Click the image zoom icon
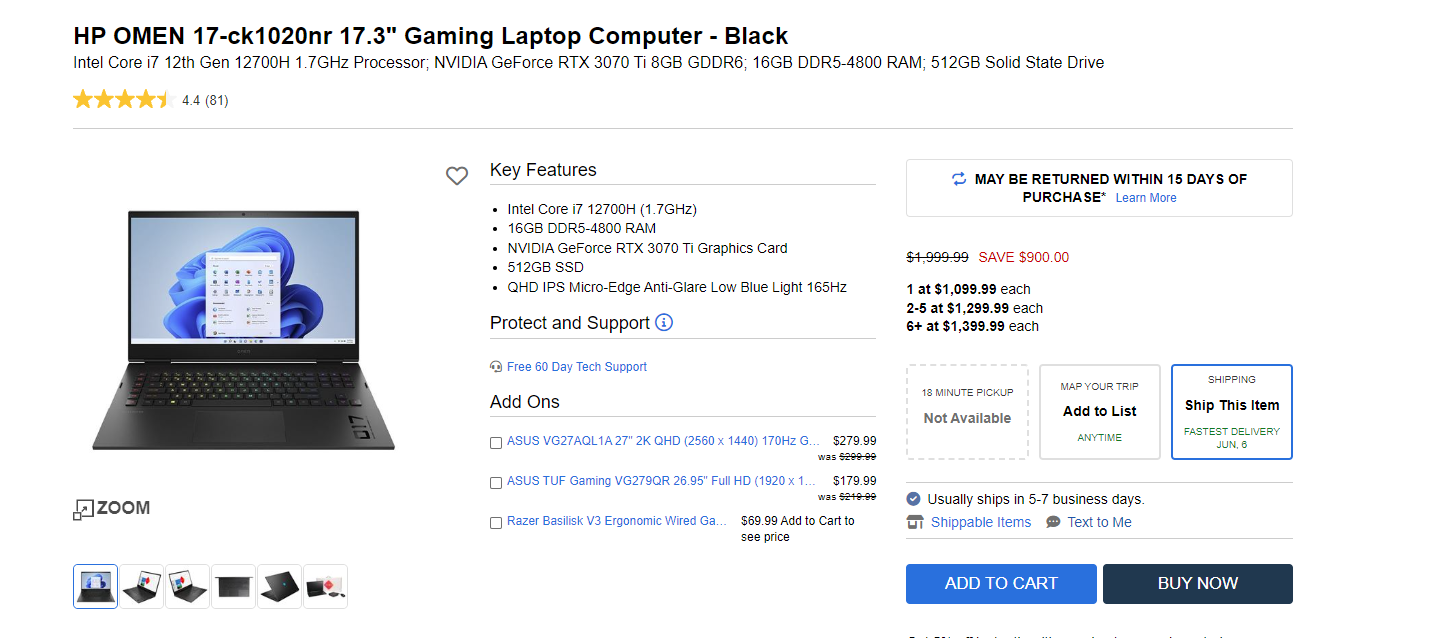 pyautogui.click(x=83, y=509)
